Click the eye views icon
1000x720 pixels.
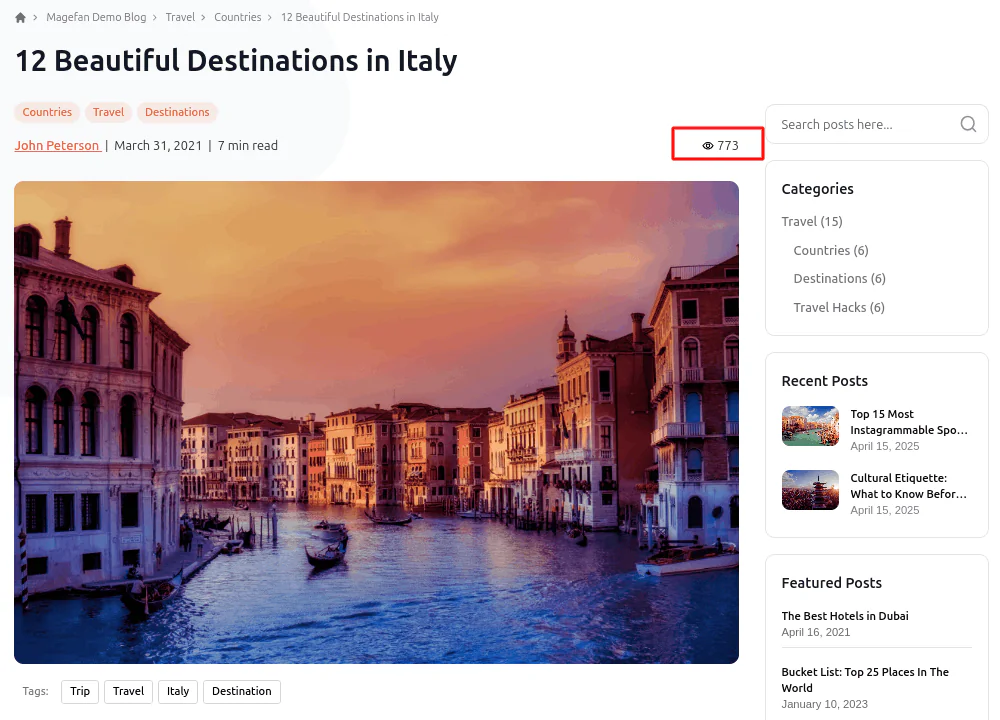tap(707, 145)
